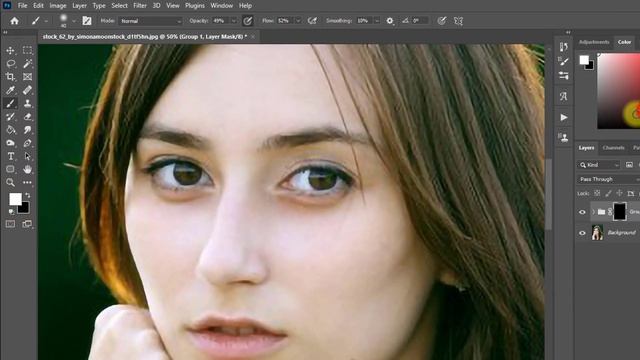Select the Frame tool
The width and height of the screenshot is (640, 360).
(27, 77)
